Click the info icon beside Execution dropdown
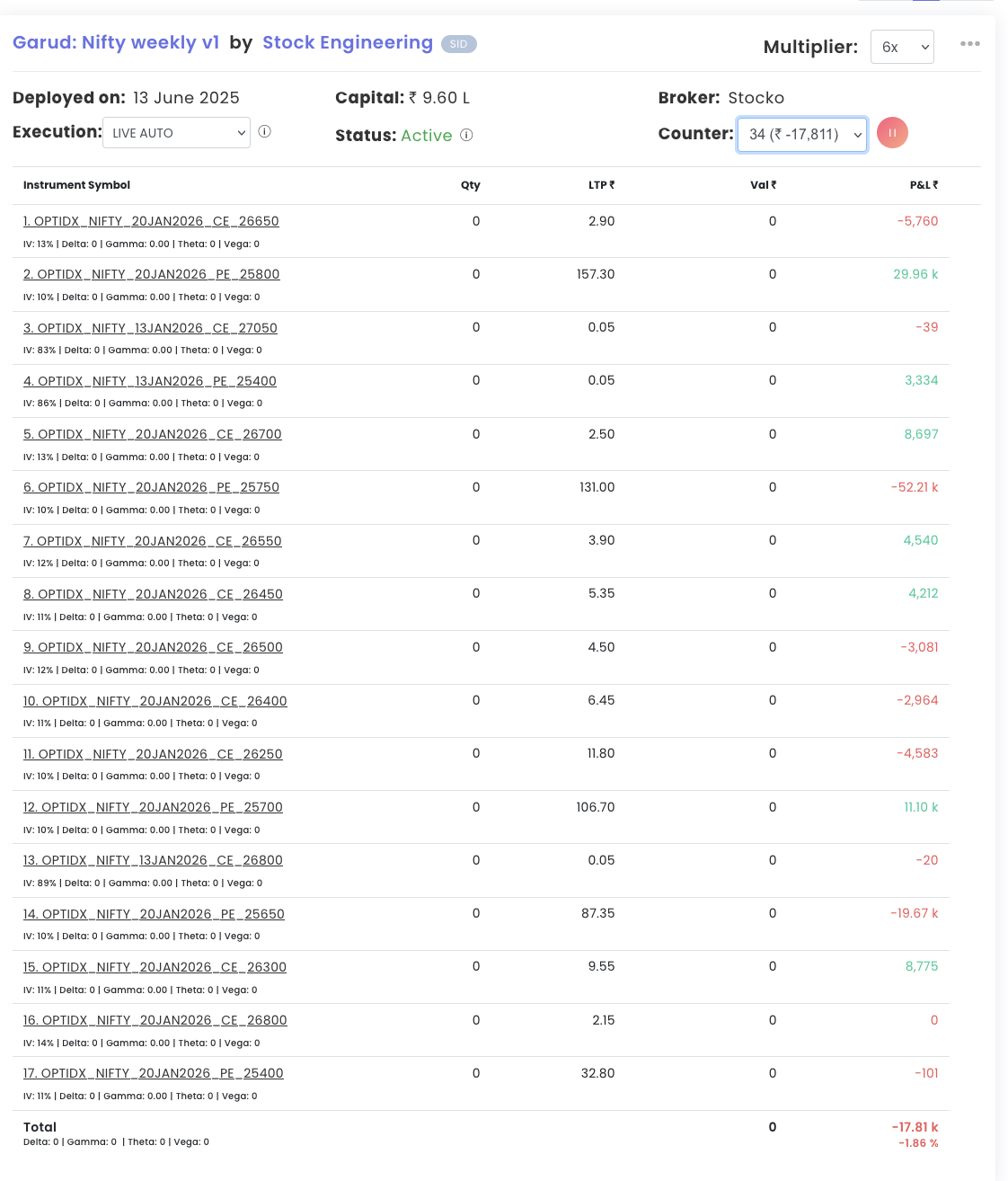 265,131
